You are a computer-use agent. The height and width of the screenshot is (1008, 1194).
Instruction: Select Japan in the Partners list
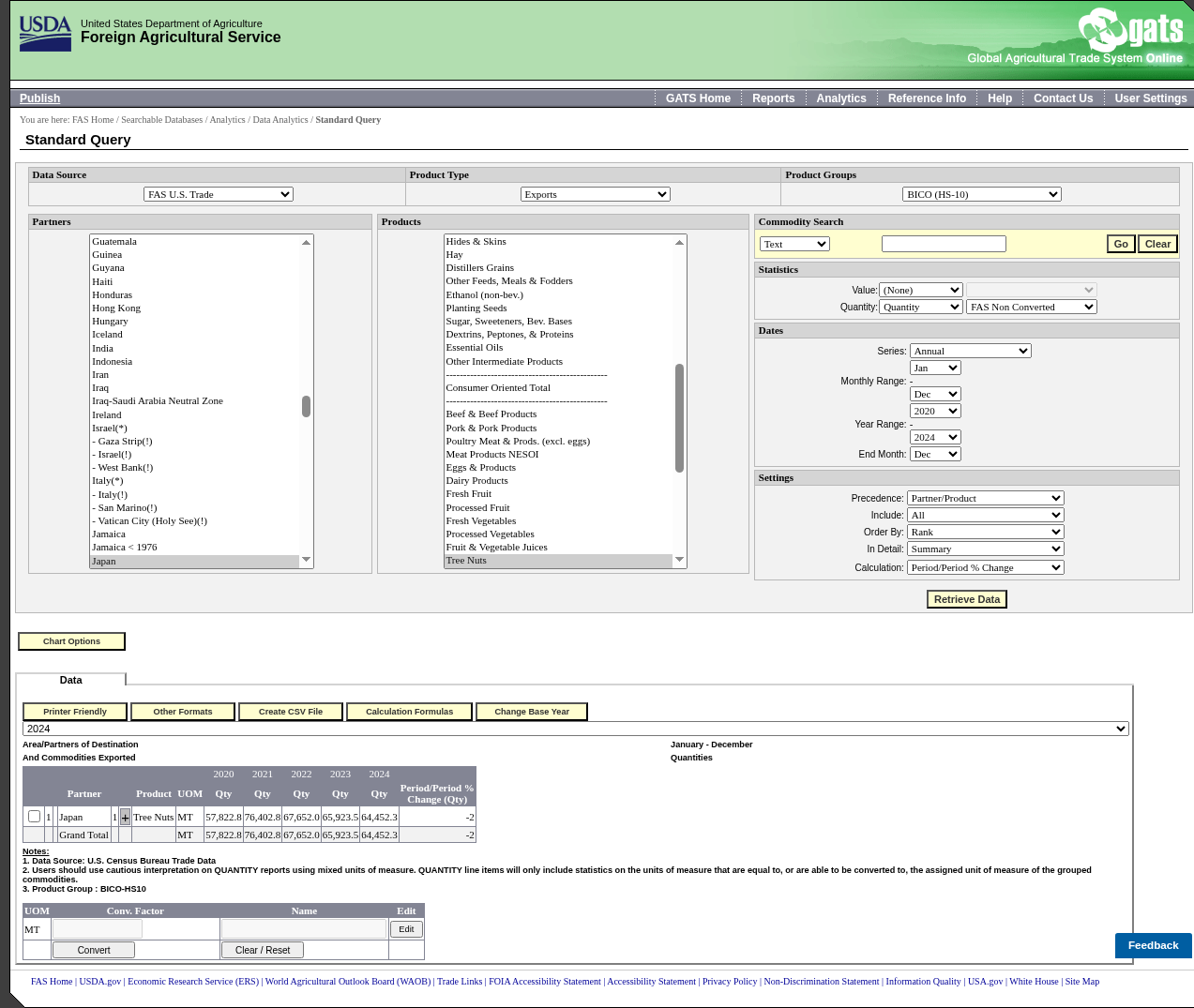(194, 562)
